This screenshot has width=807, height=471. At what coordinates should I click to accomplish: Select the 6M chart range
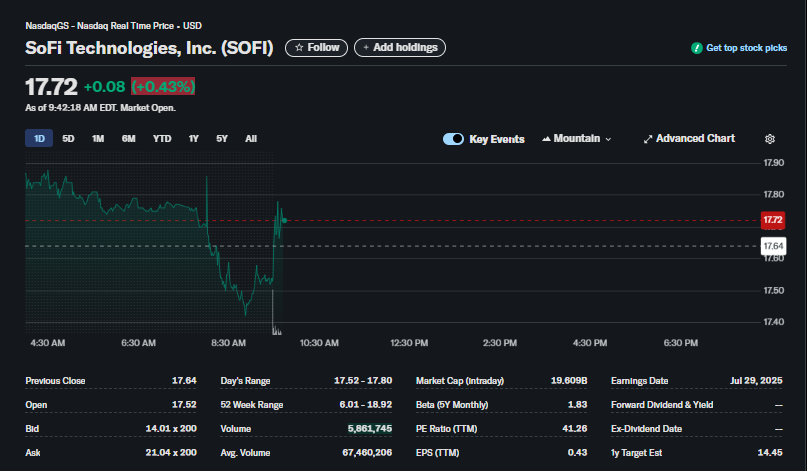[128, 138]
